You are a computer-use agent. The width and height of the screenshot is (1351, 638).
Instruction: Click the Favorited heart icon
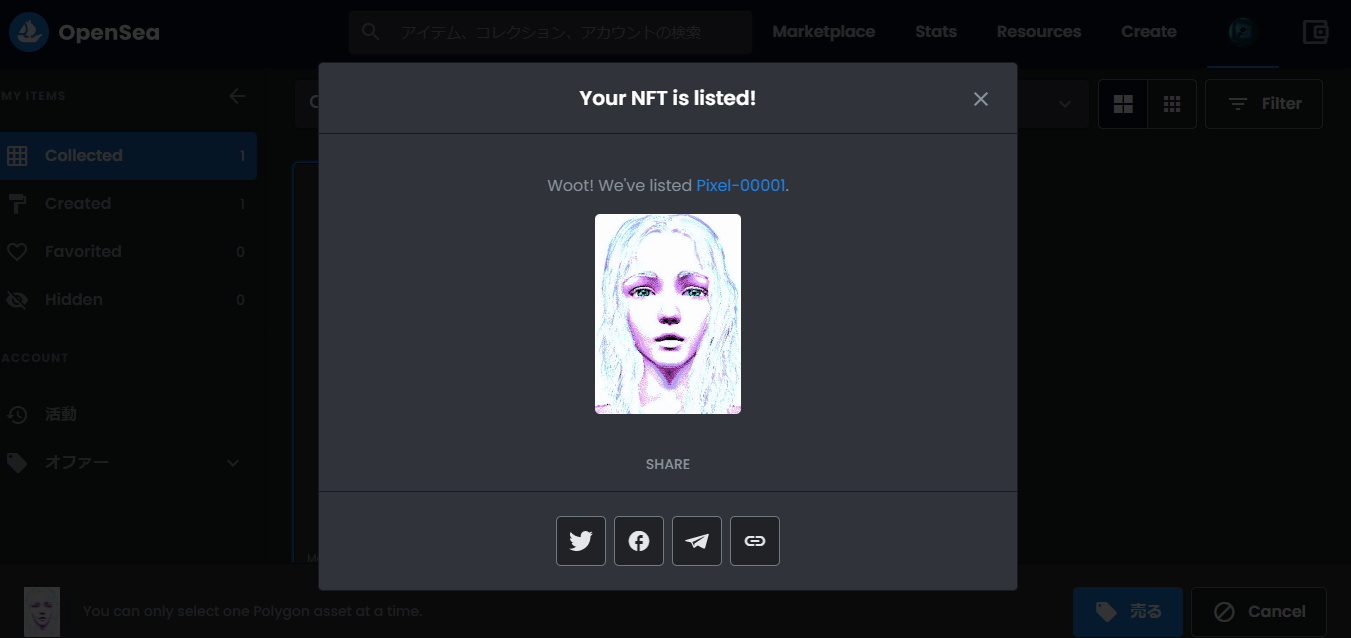pyautogui.click(x=17, y=252)
